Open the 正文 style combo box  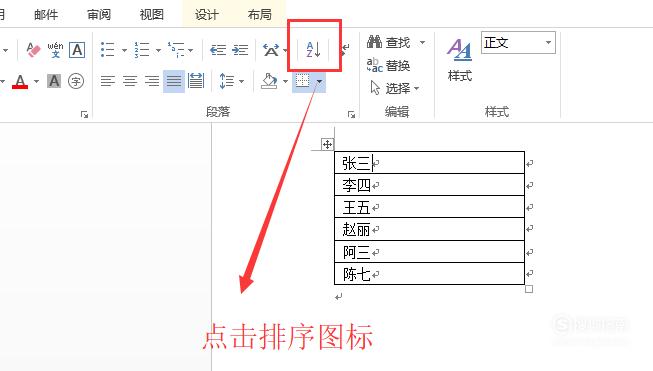click(x=518, y=42)
